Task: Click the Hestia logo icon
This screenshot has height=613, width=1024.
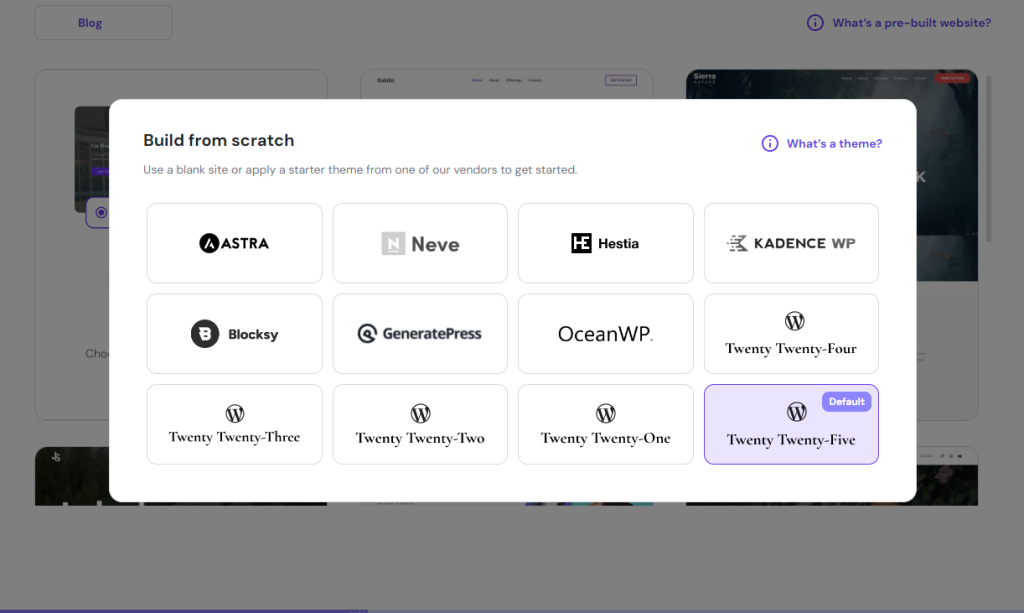Action: point(581,243)
